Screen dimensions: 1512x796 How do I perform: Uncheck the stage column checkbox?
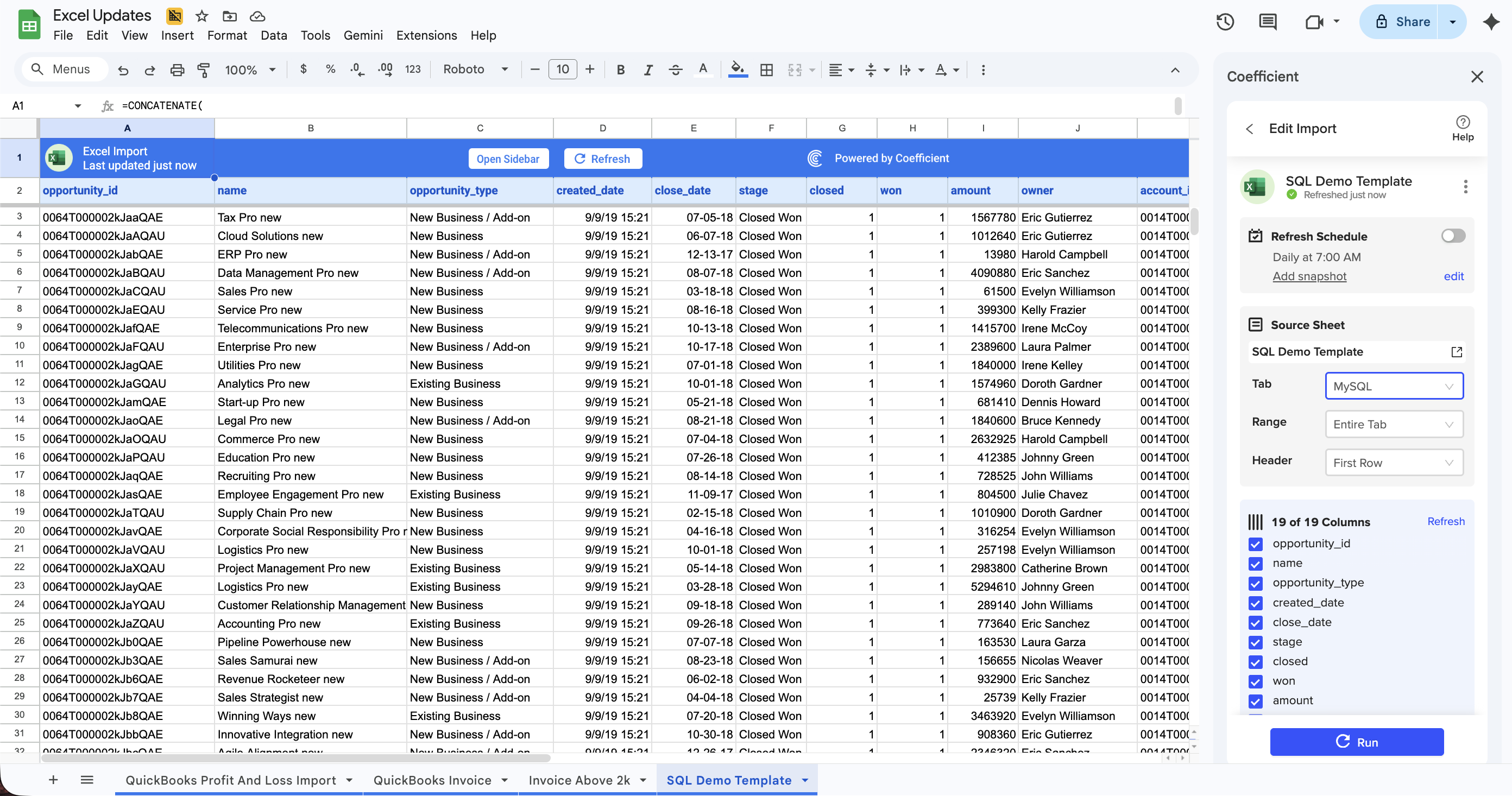1256,642
